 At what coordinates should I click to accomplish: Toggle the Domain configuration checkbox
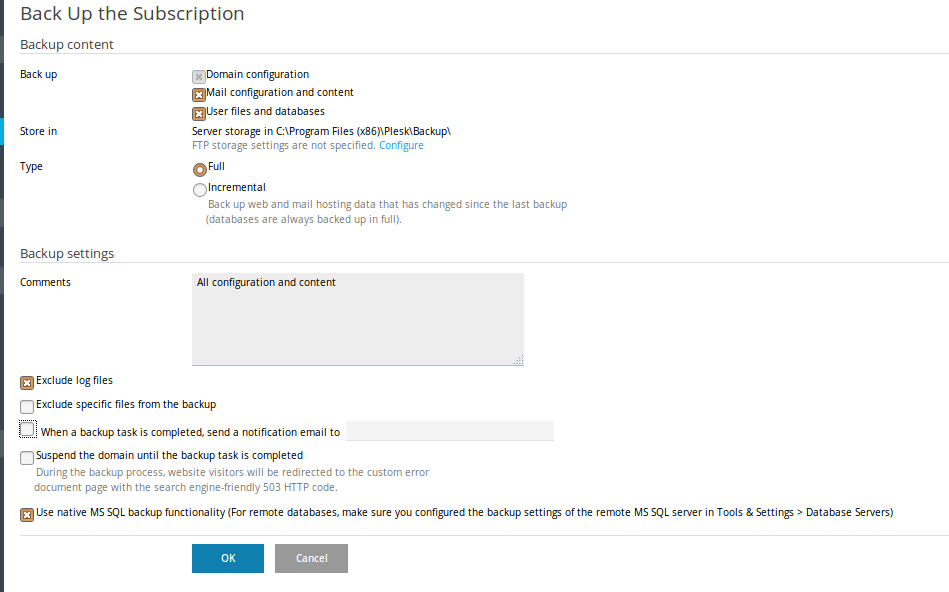pos(199,77)
